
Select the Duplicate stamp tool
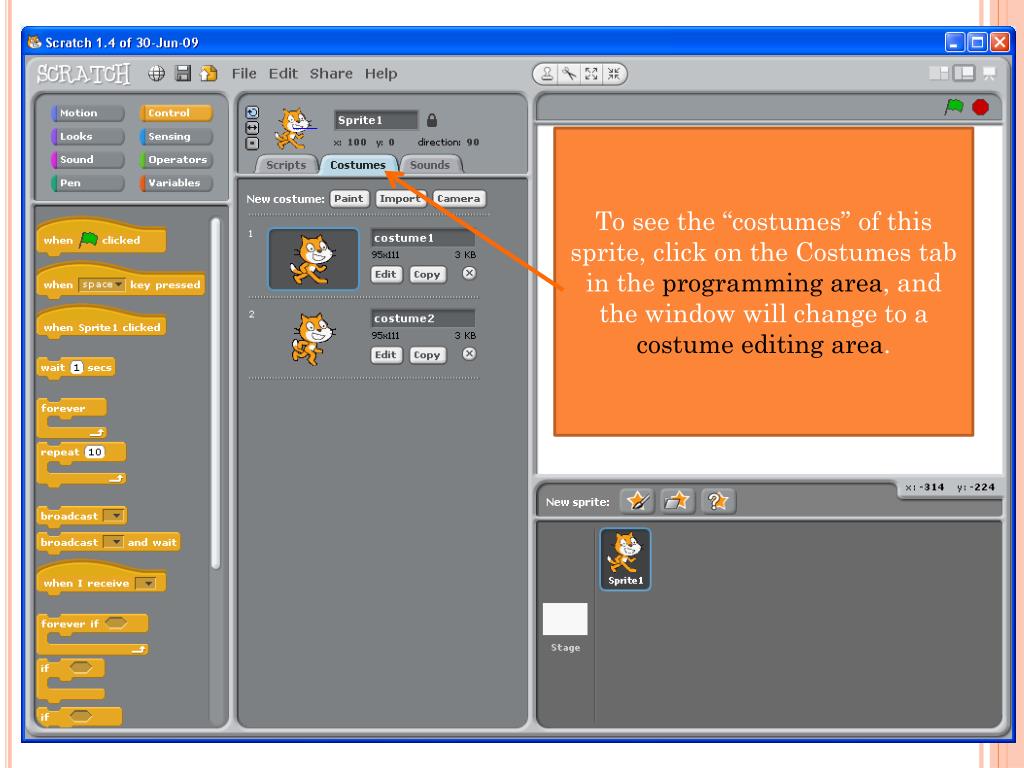(x=547, y=74)
